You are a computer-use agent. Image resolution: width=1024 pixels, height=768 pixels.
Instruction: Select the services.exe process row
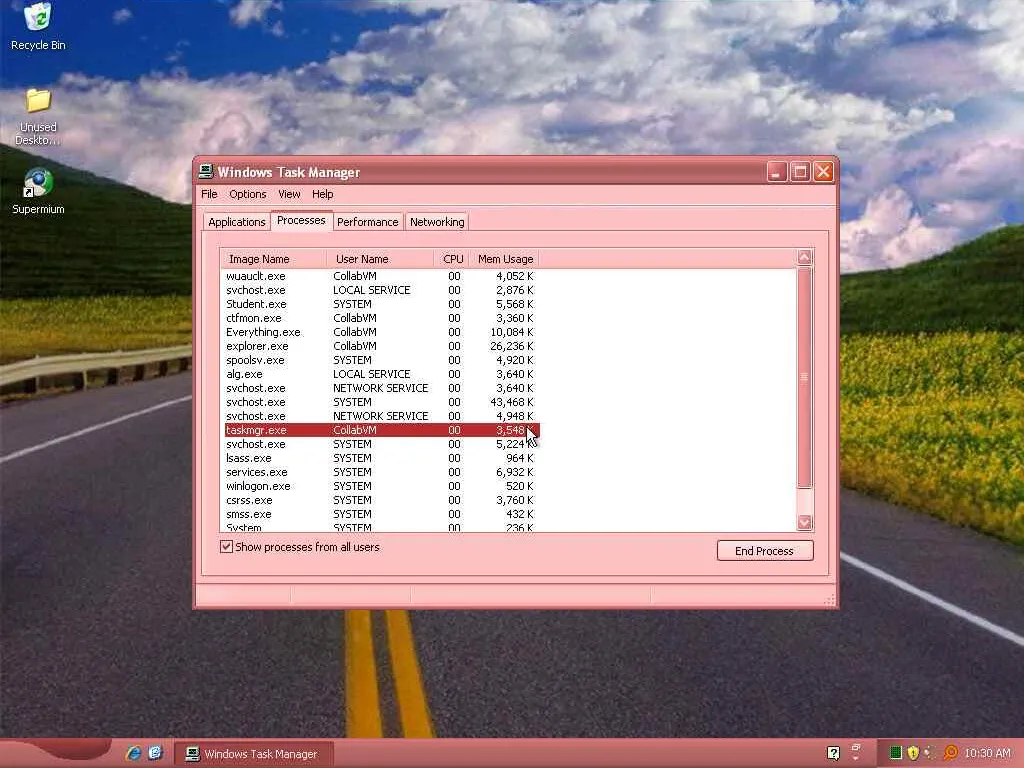[x=381, y=472]
